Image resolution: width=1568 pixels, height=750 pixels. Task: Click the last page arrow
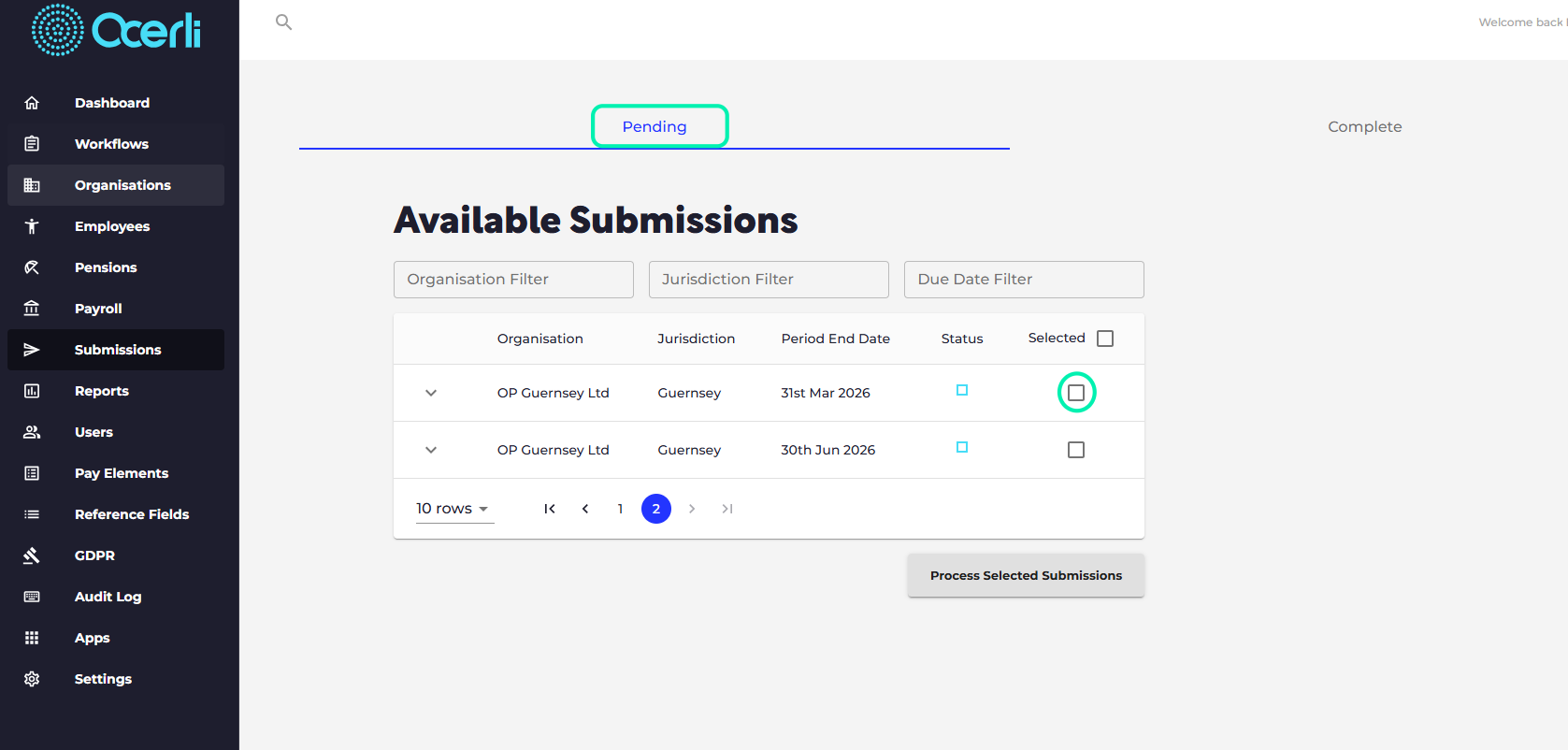pyautogui.click(x=727, y=509)
